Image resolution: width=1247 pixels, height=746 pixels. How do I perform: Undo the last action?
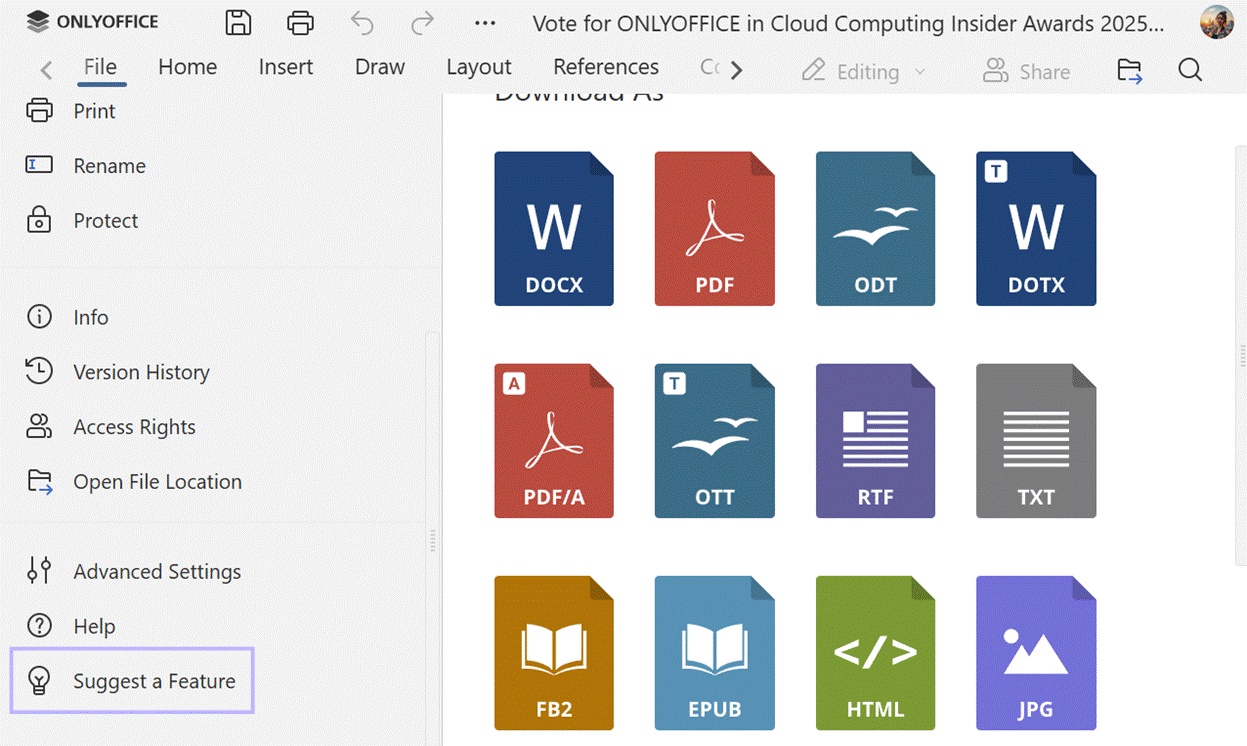[x=362, y=23]
